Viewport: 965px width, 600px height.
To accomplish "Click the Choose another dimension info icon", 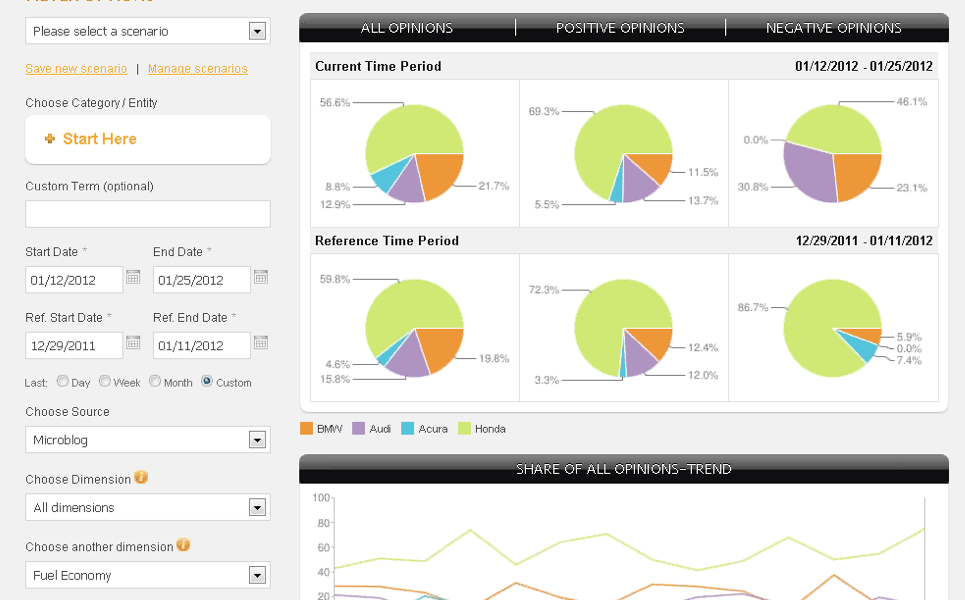I will tap(183, 545).
